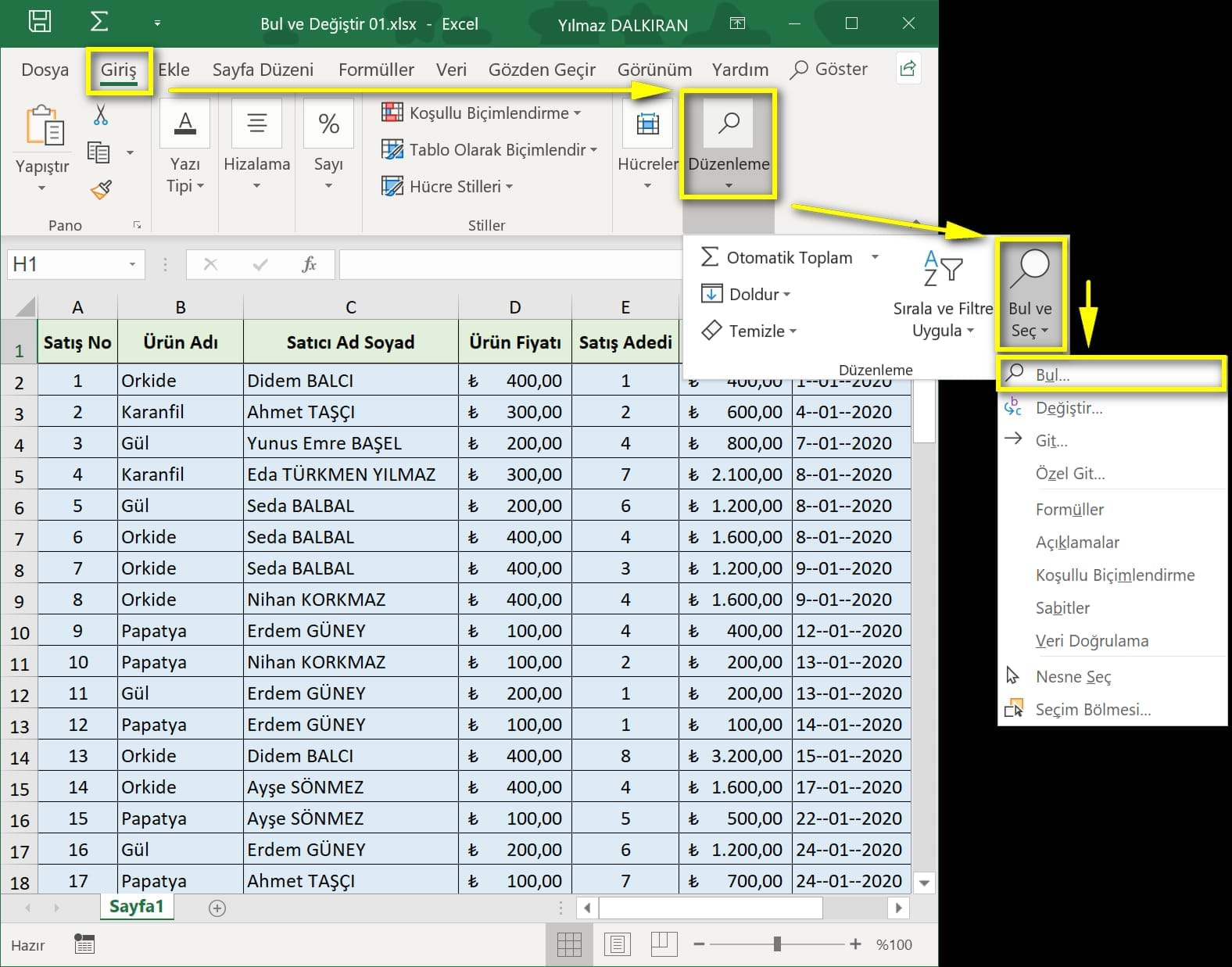Open the Sayı number format group
The height and width of the screenshot is (967, 1232).
pos(328,147)
